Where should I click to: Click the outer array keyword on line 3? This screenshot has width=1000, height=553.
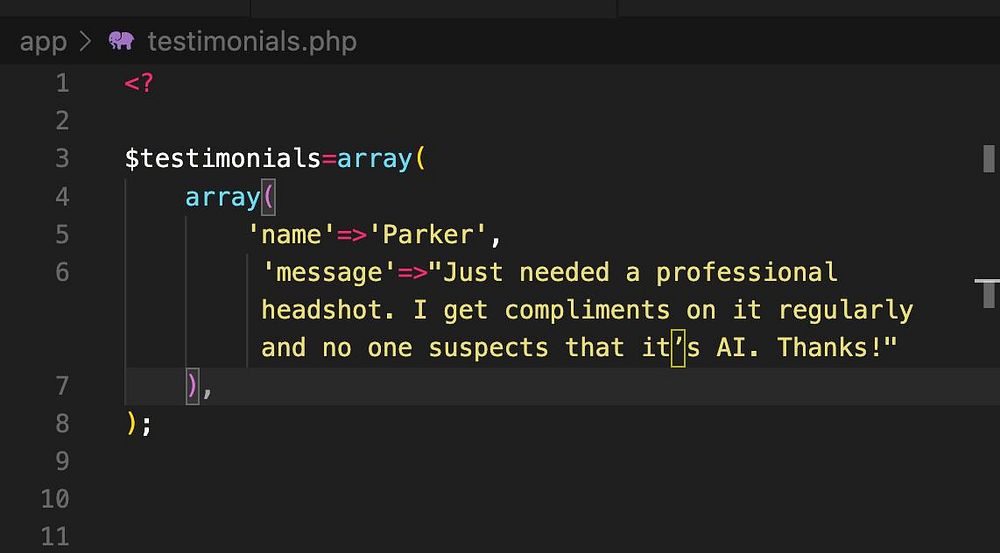(x=374, y=158)
